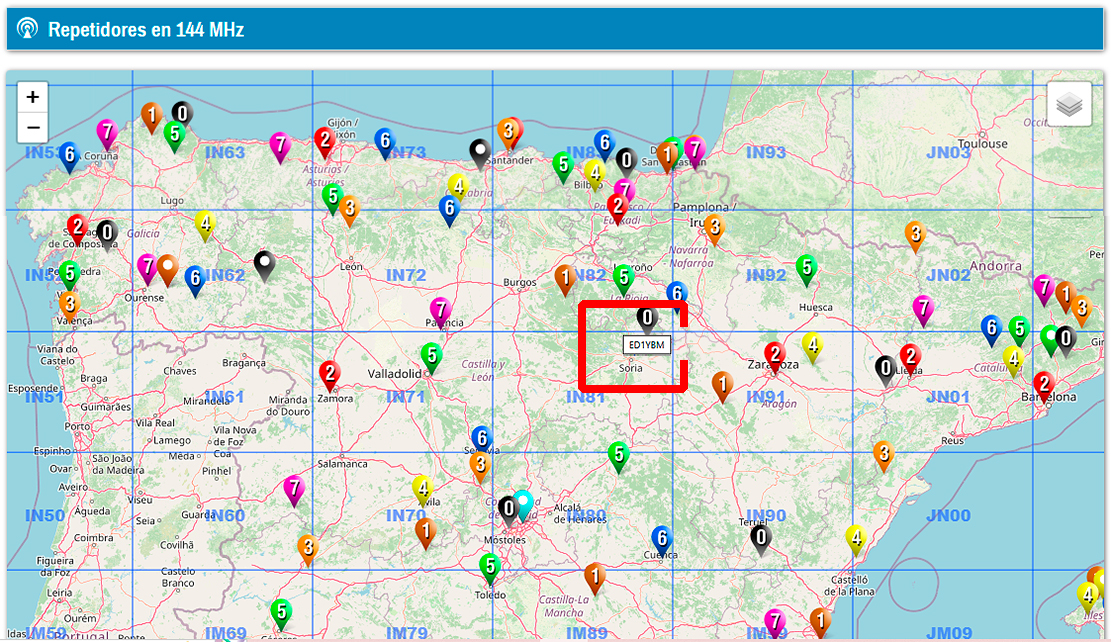The image size is (1111, 642).
Task: Click the orange 3 marker below Segovia
Action: tap(480, 467)
